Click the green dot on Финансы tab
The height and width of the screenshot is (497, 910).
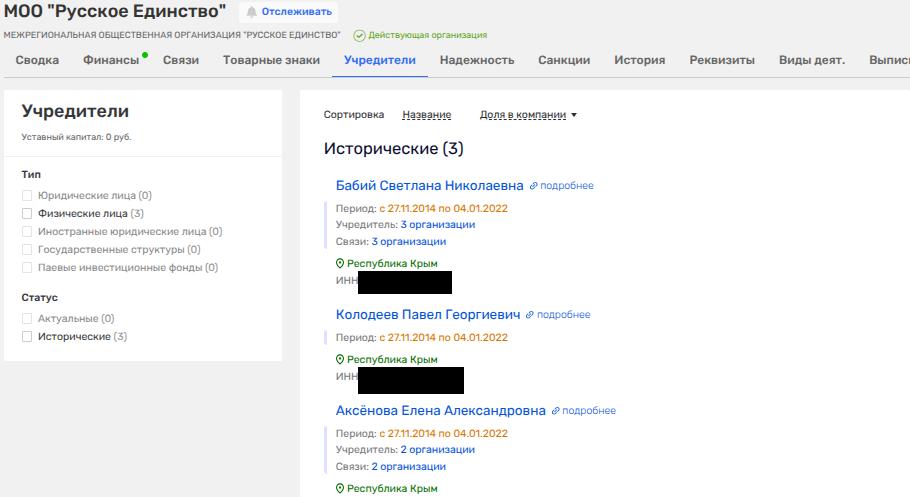pyautogui.click(x=145, y=54)
